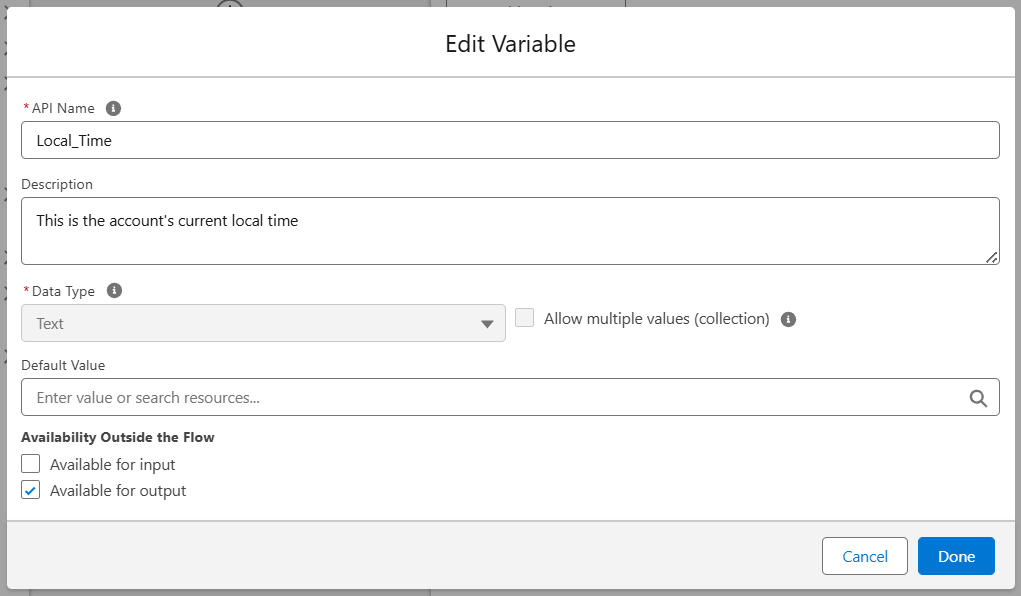Viewport: 1021px width, 596px height.
Task: Click the Description box resize handle
Action: pos(991,257)
